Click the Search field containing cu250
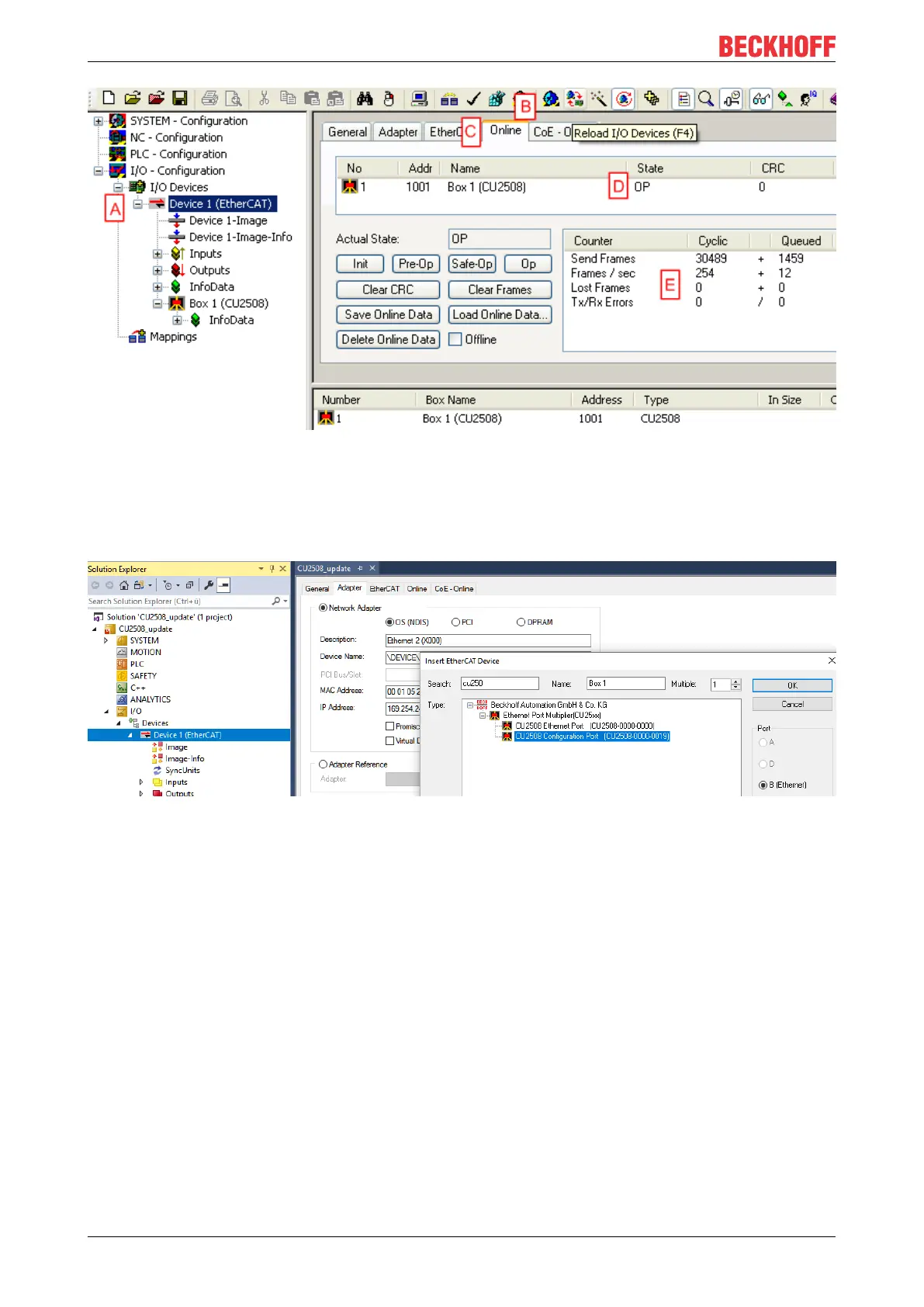This screenshot has width=924, height=1307. (x=500, y=684)
